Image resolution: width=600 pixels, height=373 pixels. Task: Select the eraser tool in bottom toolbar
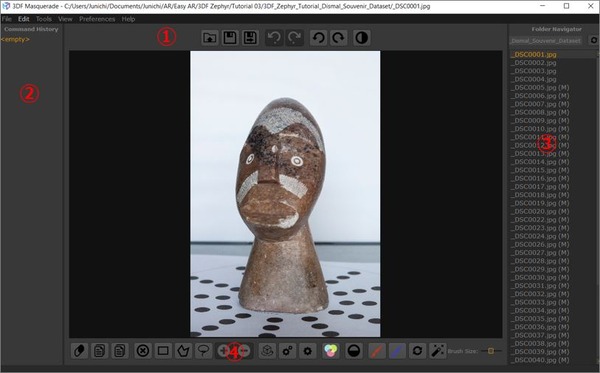click(x=79, y=350)
